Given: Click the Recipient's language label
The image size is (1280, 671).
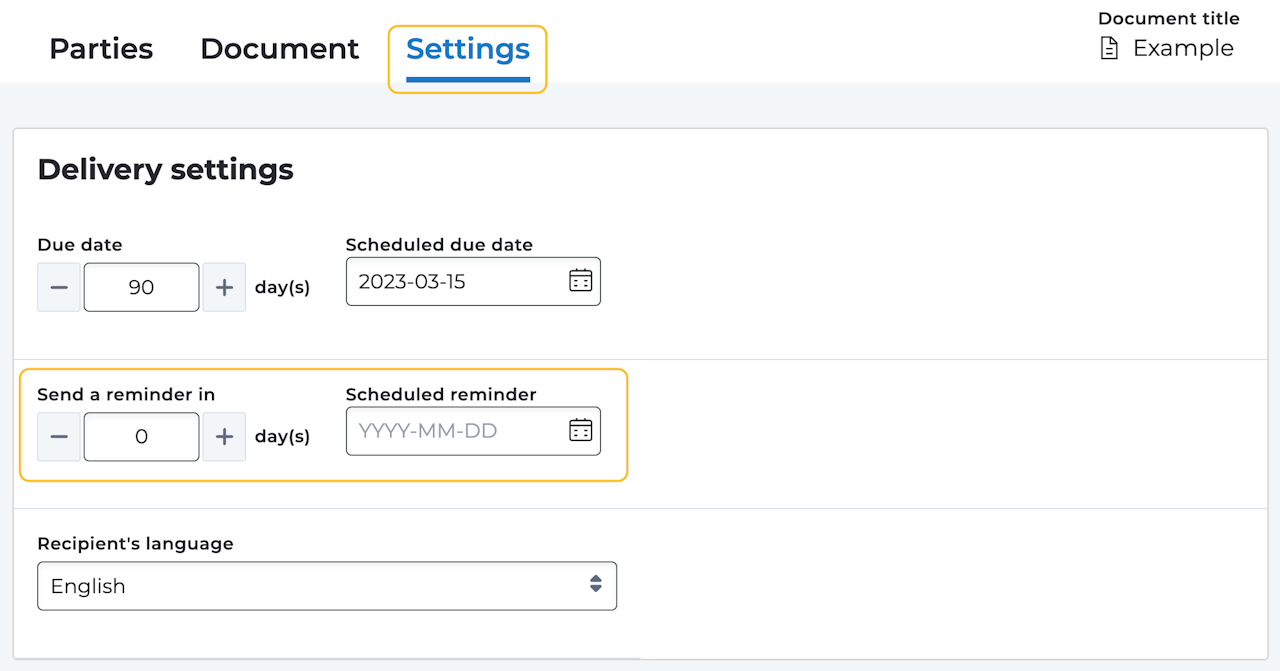Looking at the screenshot, I should coord(135,544).
